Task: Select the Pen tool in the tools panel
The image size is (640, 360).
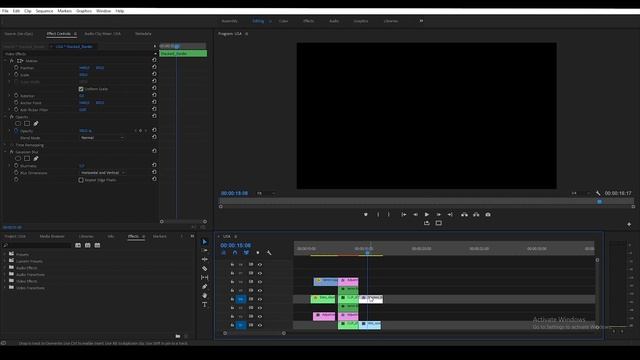Action: point(204,287)
